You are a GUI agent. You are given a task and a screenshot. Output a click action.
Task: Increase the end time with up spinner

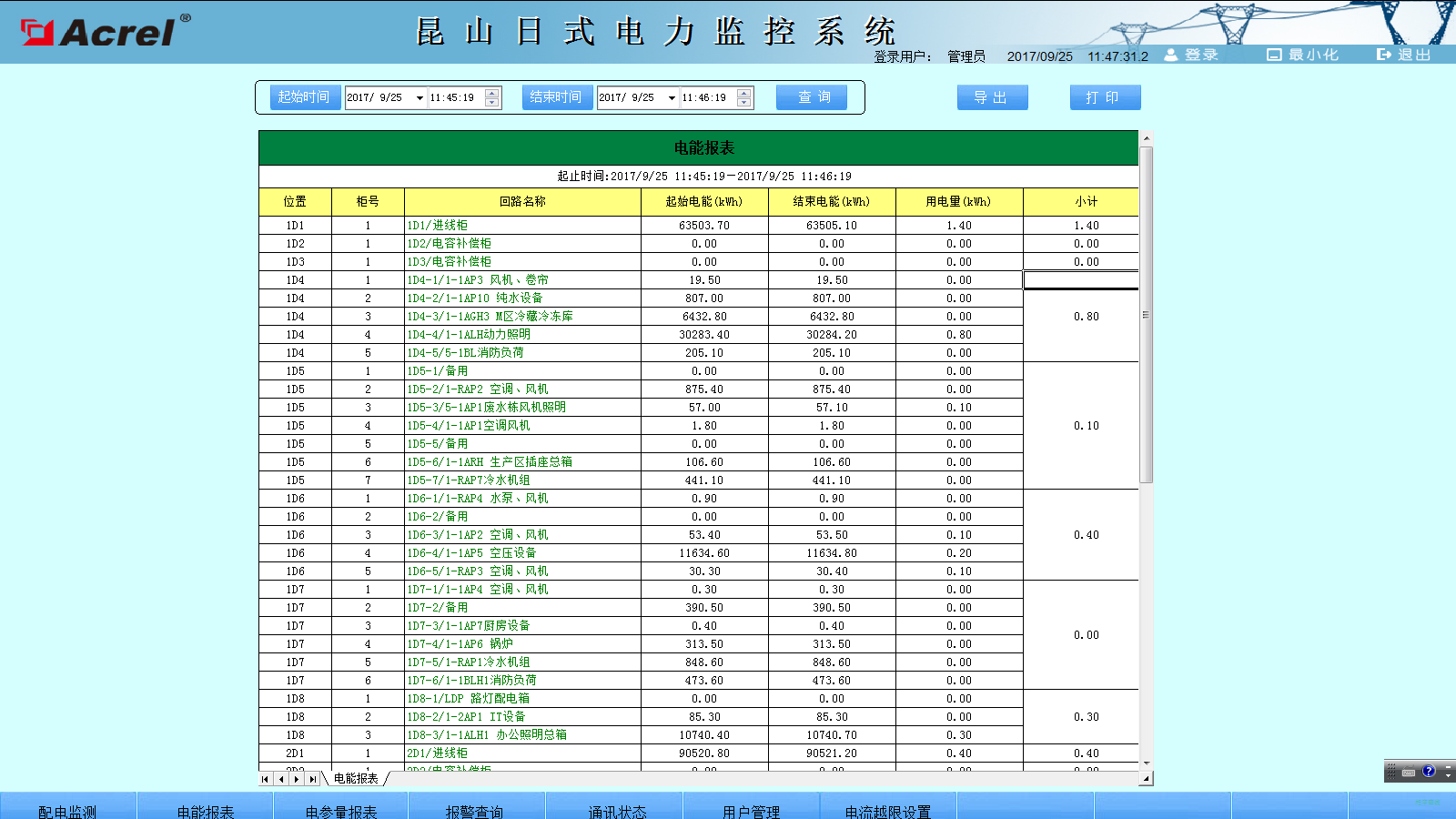click(x=744, y=93)
